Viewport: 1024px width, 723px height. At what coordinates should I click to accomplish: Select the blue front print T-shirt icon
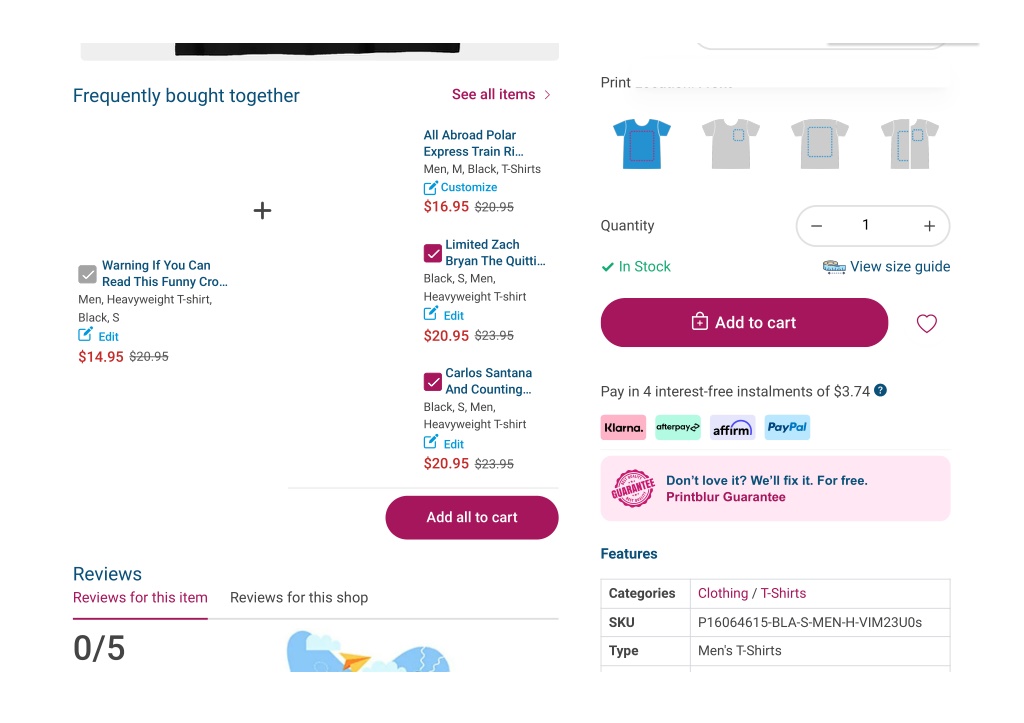pos(641,144)
